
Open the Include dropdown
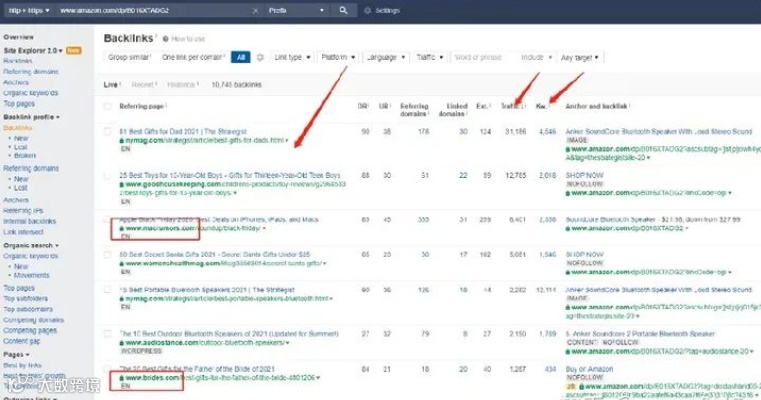[536, 57]
